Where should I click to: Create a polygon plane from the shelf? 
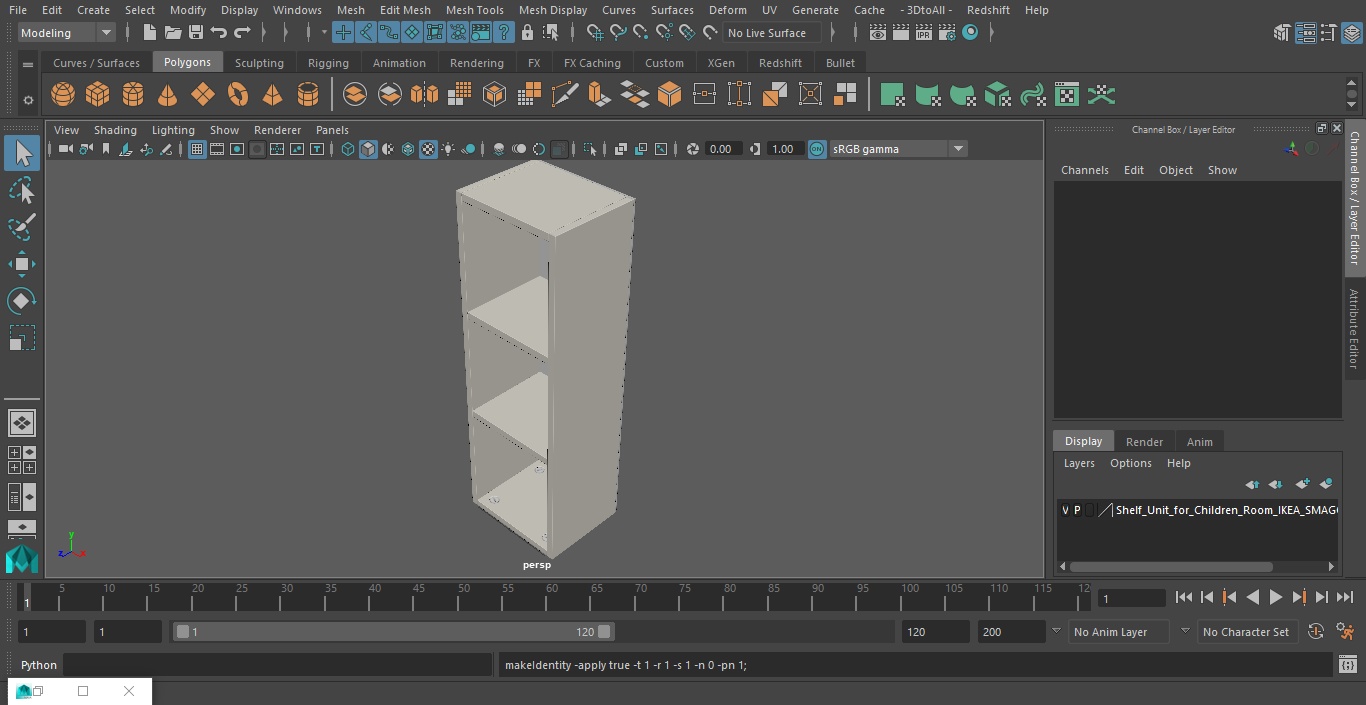coord(203,95)
